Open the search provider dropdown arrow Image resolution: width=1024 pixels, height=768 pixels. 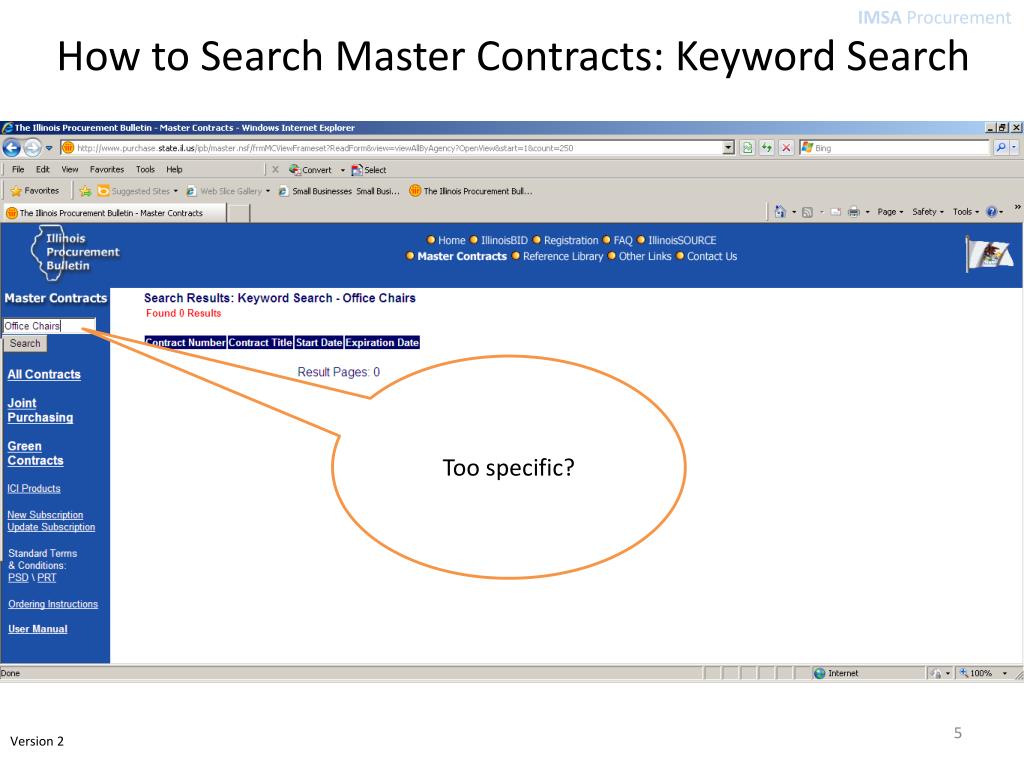pos(1014,148)
